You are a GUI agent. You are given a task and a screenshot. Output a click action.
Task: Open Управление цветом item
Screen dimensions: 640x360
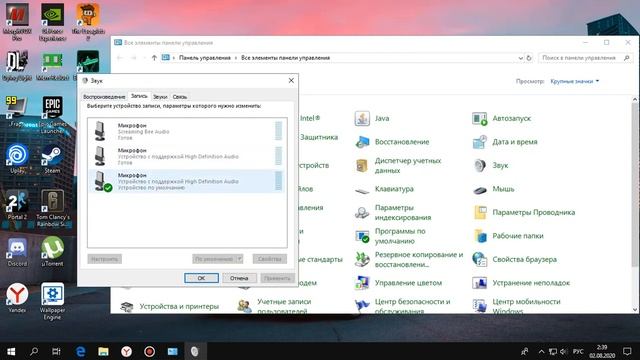398,283
